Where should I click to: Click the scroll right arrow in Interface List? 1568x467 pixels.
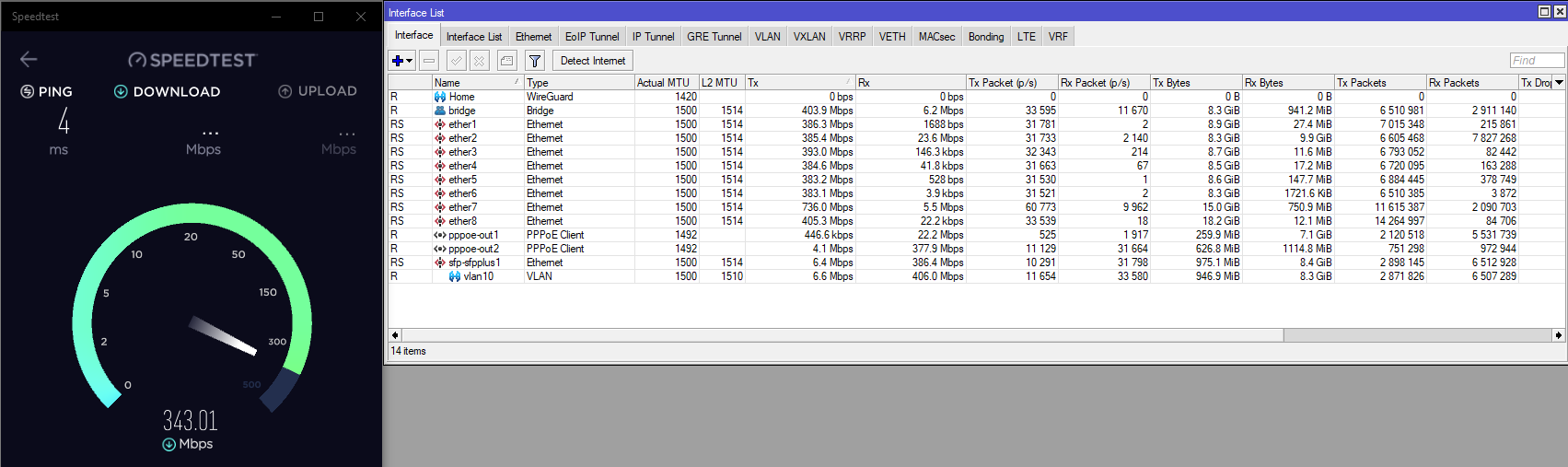1558,335
